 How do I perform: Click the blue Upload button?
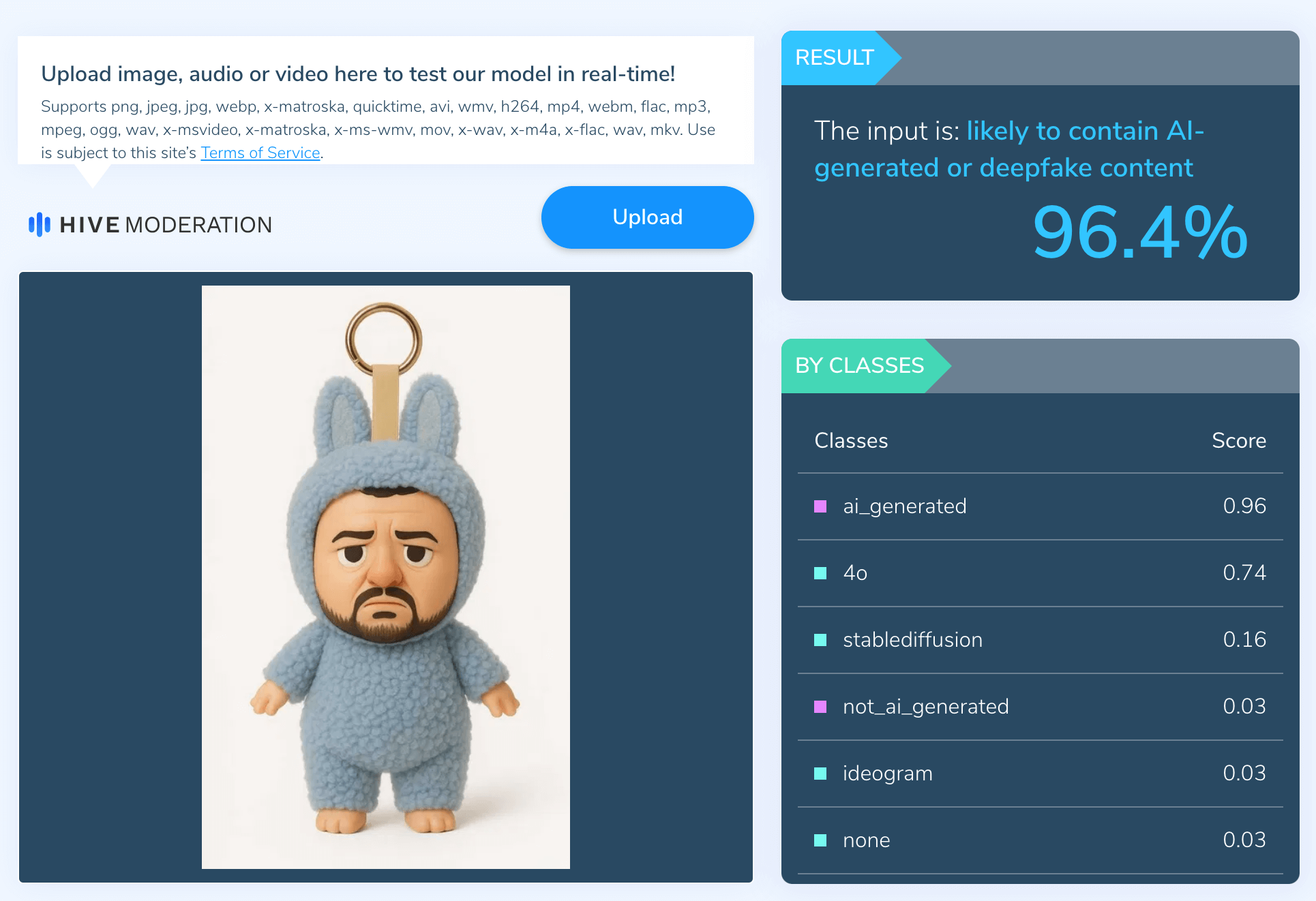click(x=647, y=217)
